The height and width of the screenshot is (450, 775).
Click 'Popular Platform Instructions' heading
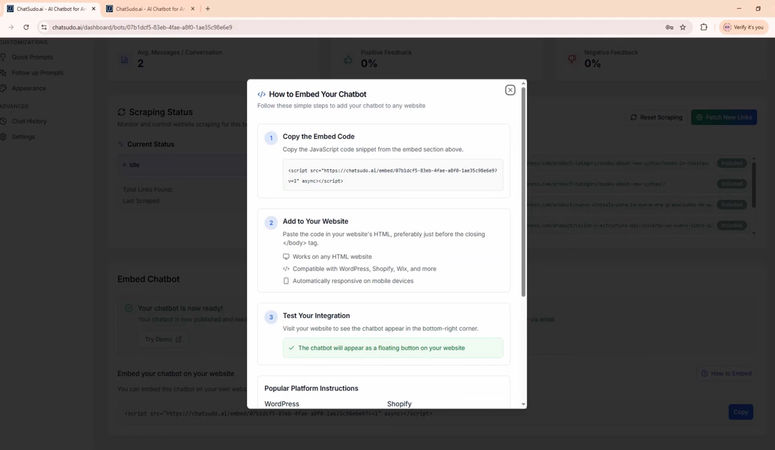click(x=311, y=388)
